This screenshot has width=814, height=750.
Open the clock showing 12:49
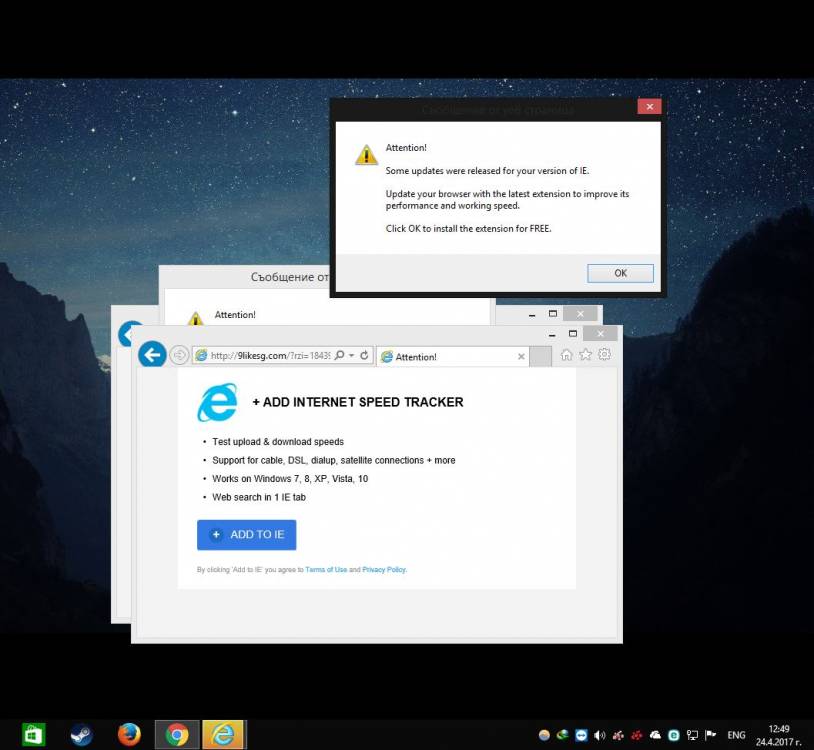(779, 735)
